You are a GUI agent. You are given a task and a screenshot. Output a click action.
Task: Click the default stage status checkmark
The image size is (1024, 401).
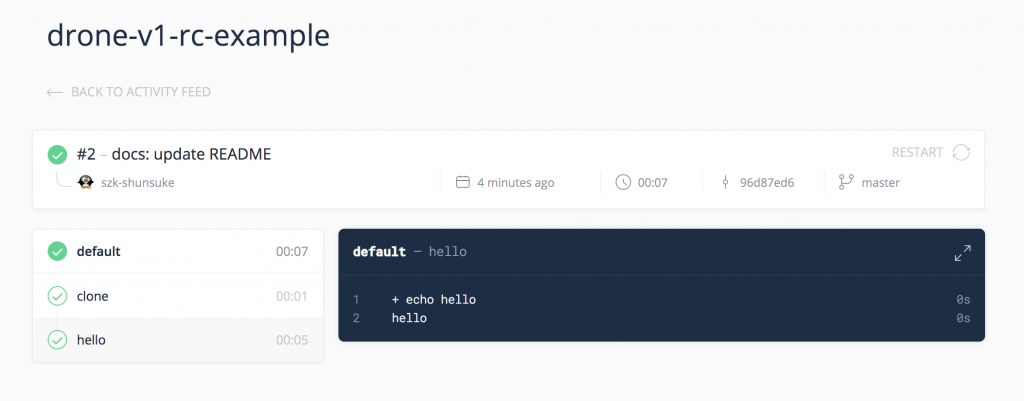tap(58, 252)
